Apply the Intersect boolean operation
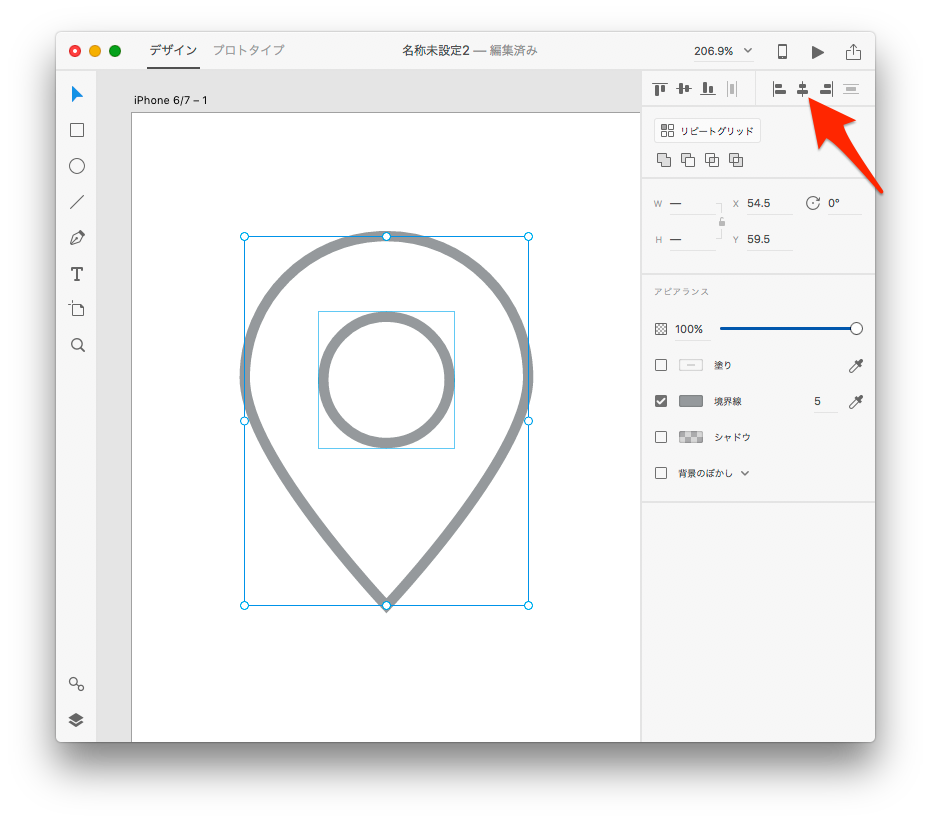The height and width of the screenshot is (822, 931). pos(712,160)
